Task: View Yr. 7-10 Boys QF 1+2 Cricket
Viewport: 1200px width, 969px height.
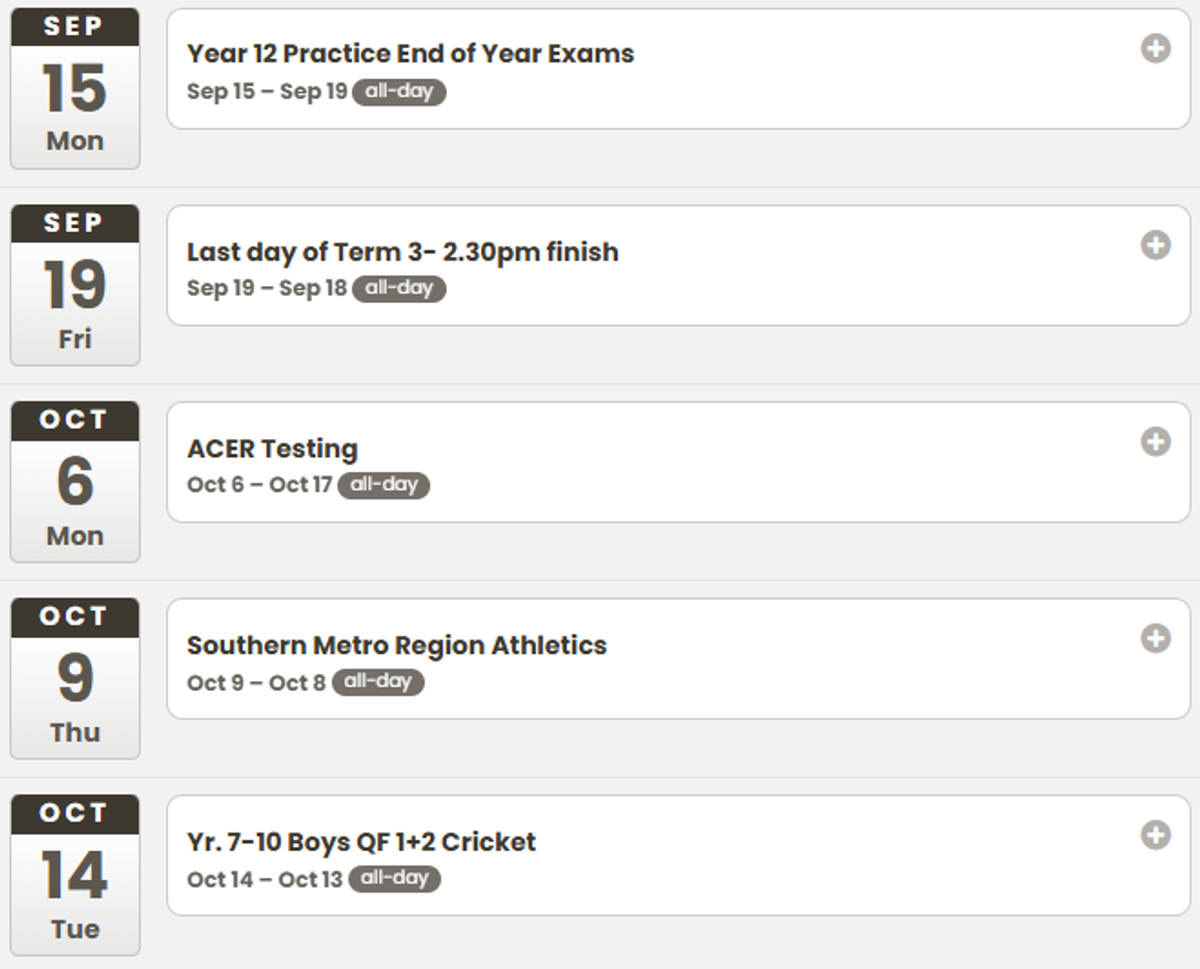Action: point(361,842)
